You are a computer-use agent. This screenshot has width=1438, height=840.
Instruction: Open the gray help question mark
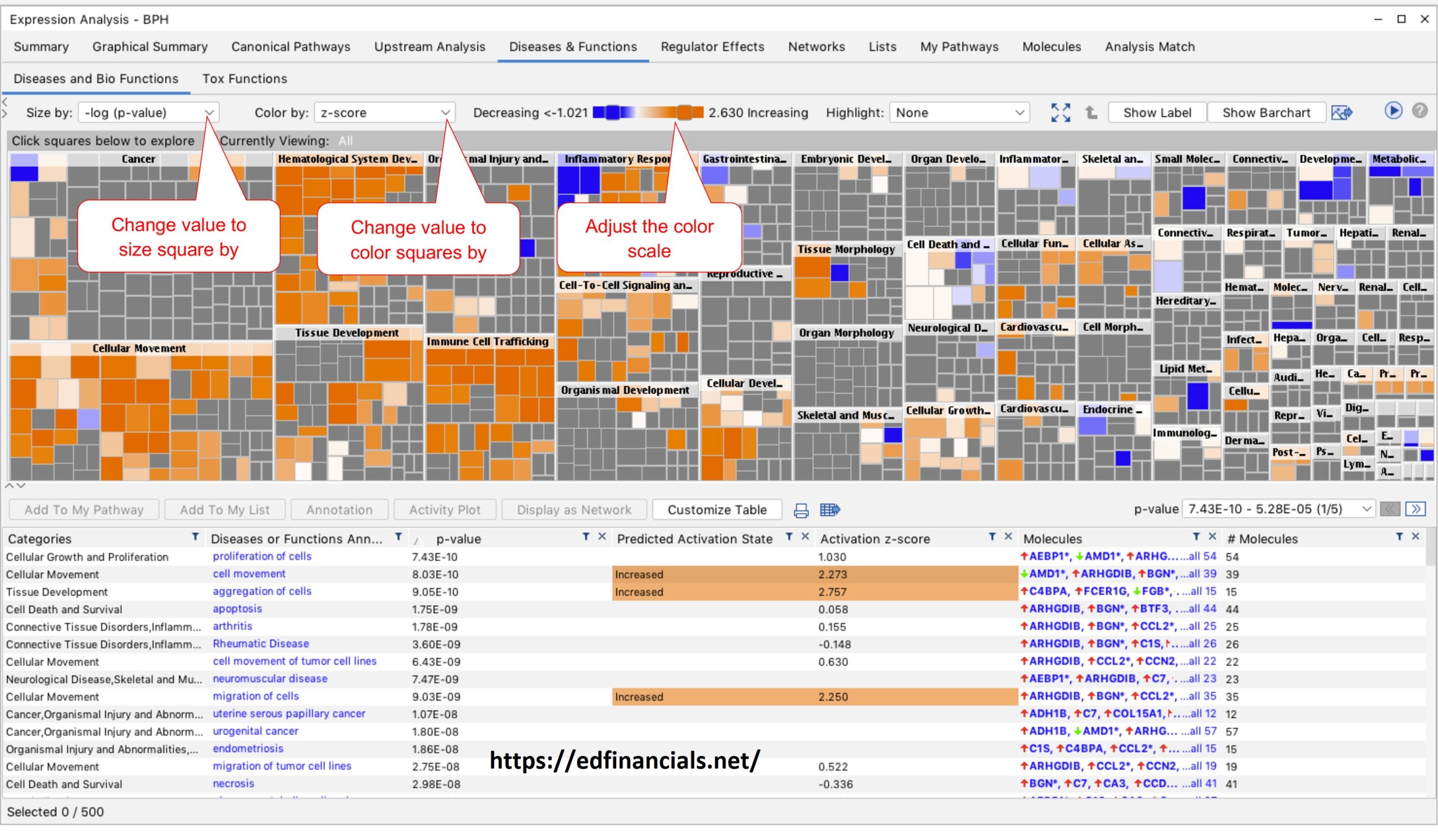coord(1419,111)
